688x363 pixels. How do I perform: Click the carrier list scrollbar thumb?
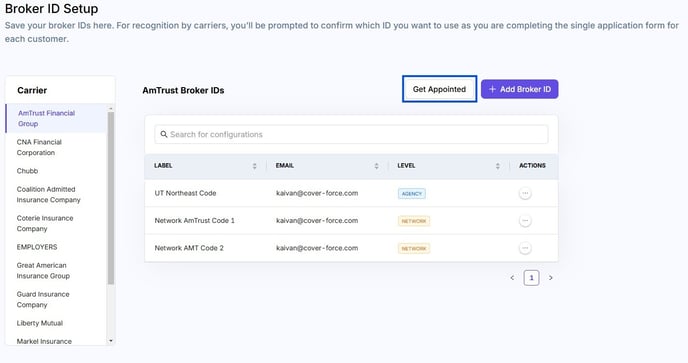click(x=111, y=198)
